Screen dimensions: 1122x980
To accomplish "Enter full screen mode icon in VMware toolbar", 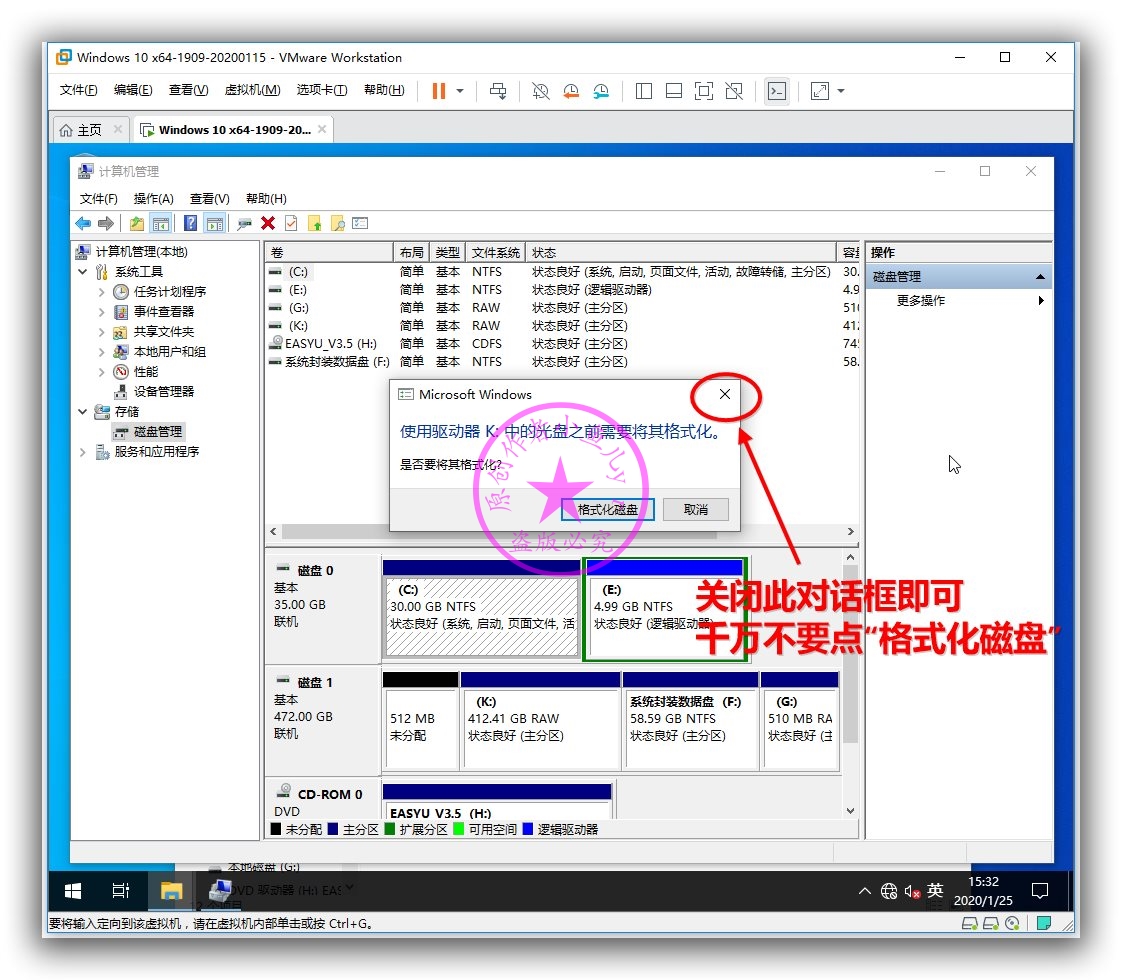I will [704, 91].
